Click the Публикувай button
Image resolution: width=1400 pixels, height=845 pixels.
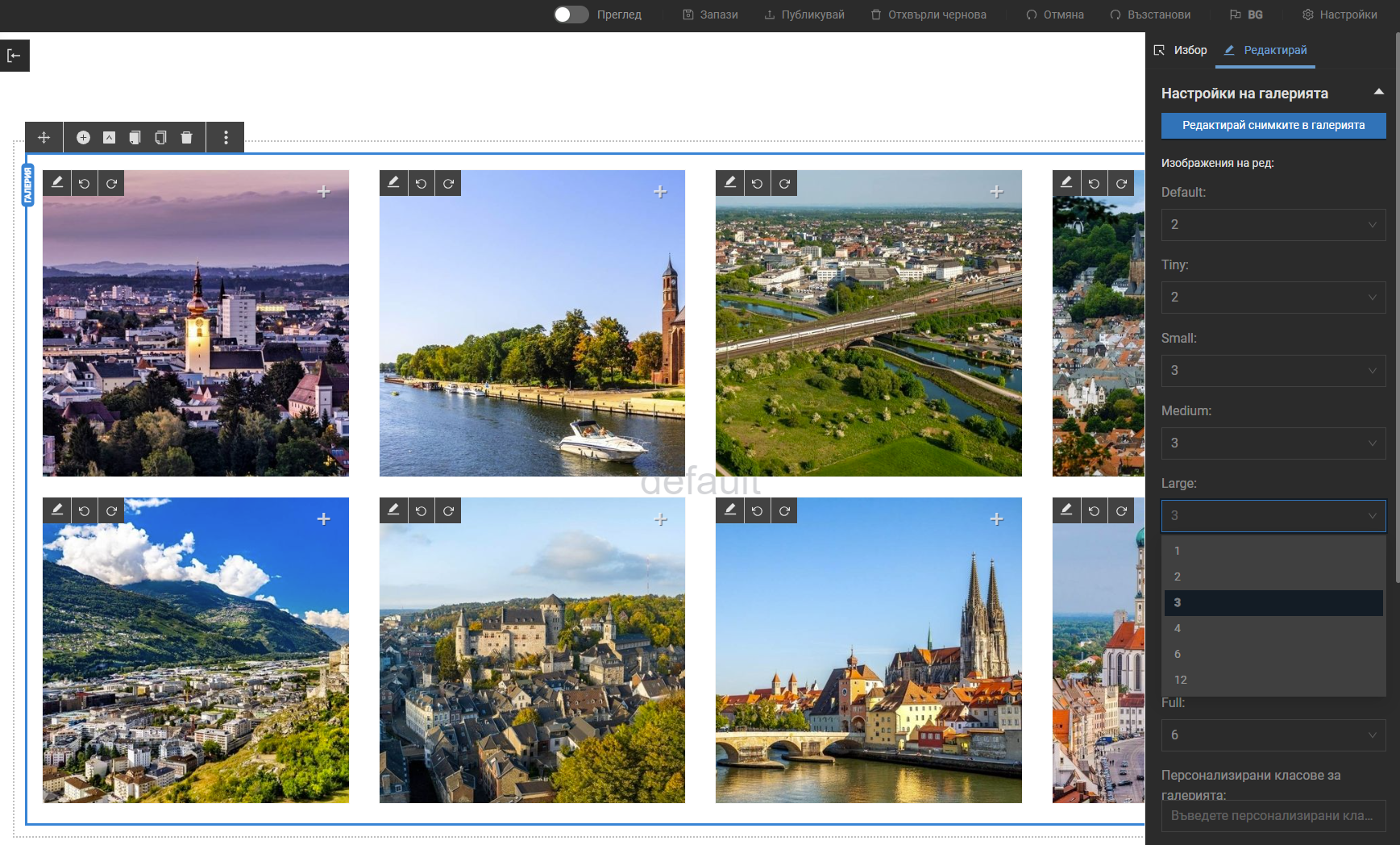(804, 15)
